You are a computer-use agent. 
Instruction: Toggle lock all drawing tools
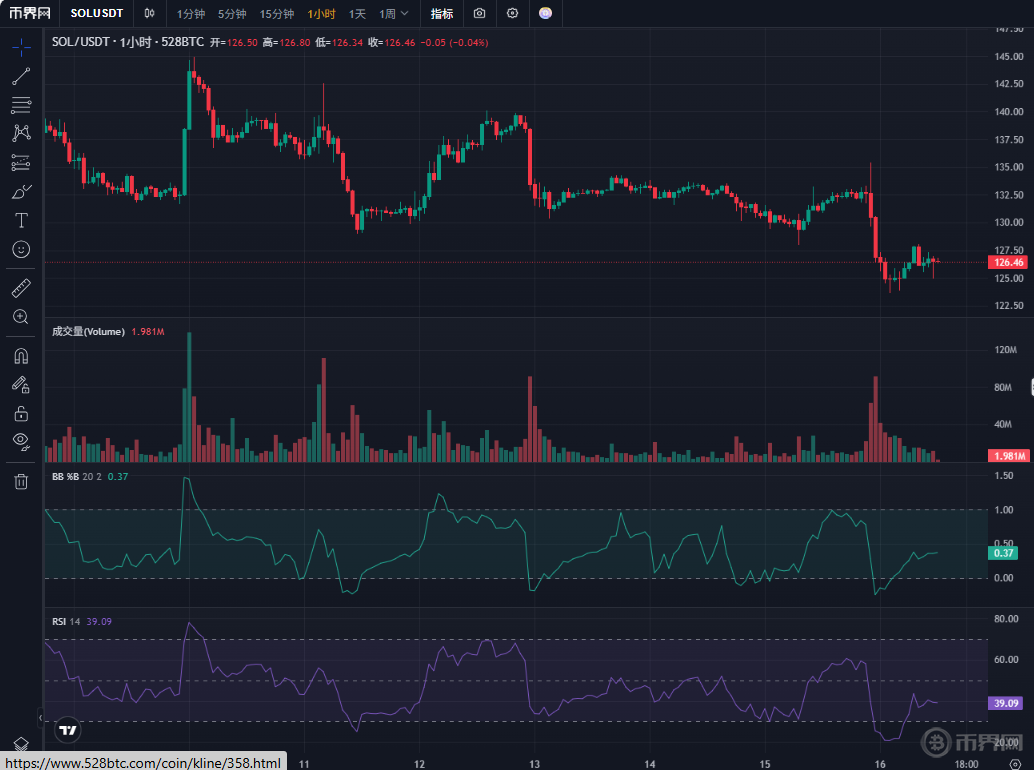coord(21,413)
